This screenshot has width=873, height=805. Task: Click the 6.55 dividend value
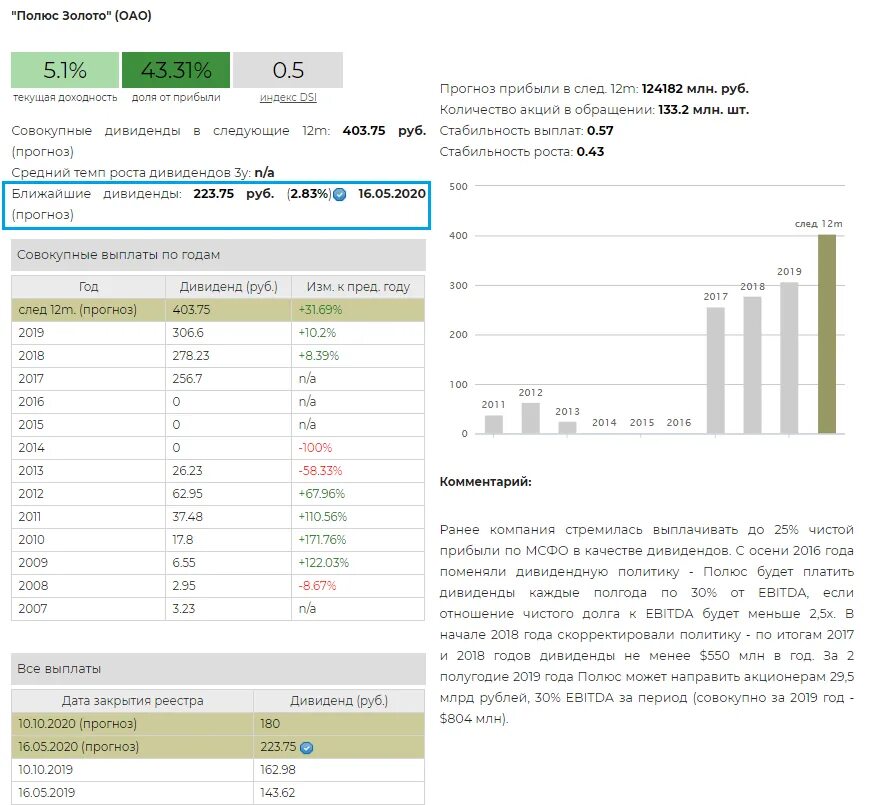coord(184,563)
